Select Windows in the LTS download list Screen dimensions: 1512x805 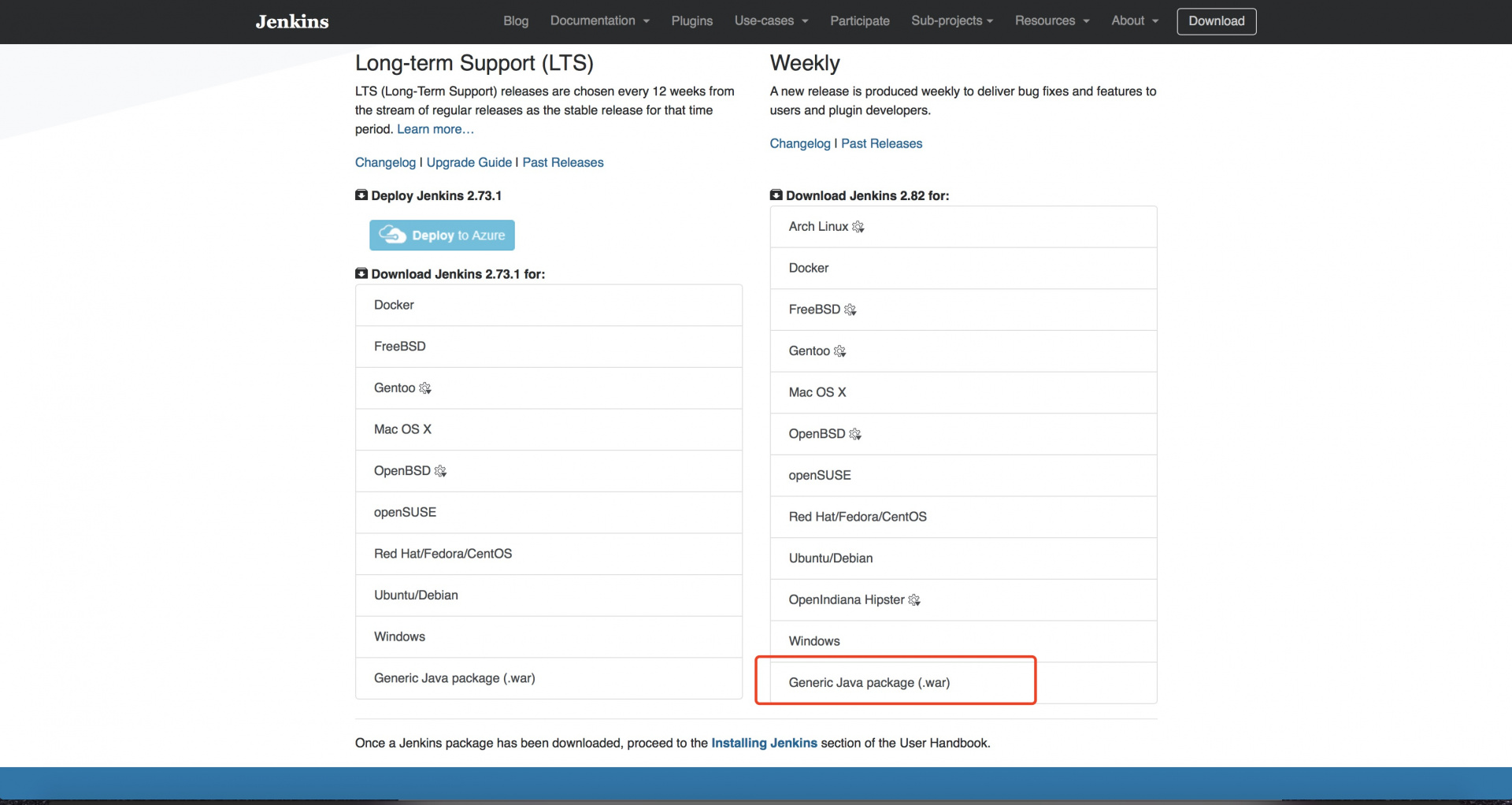549,636
